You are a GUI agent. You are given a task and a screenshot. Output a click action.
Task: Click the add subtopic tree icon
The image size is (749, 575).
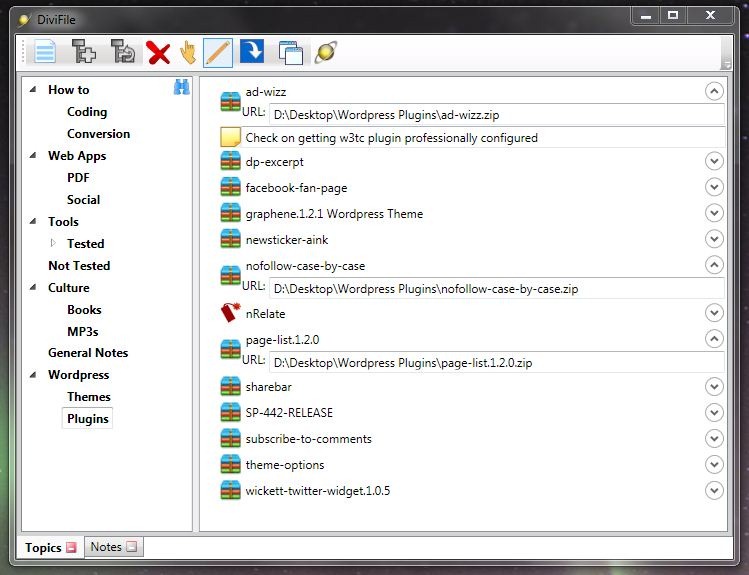click(123, 52)
